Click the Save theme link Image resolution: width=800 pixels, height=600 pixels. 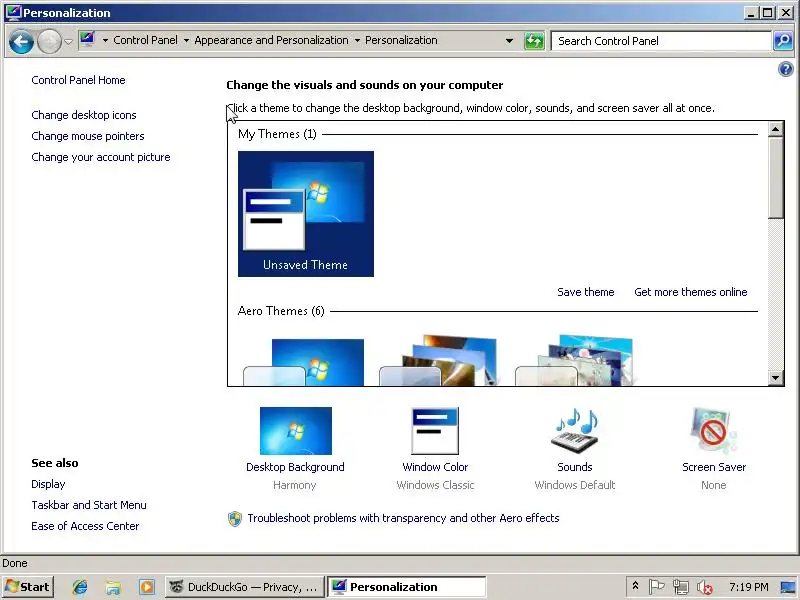coord(586,292)
